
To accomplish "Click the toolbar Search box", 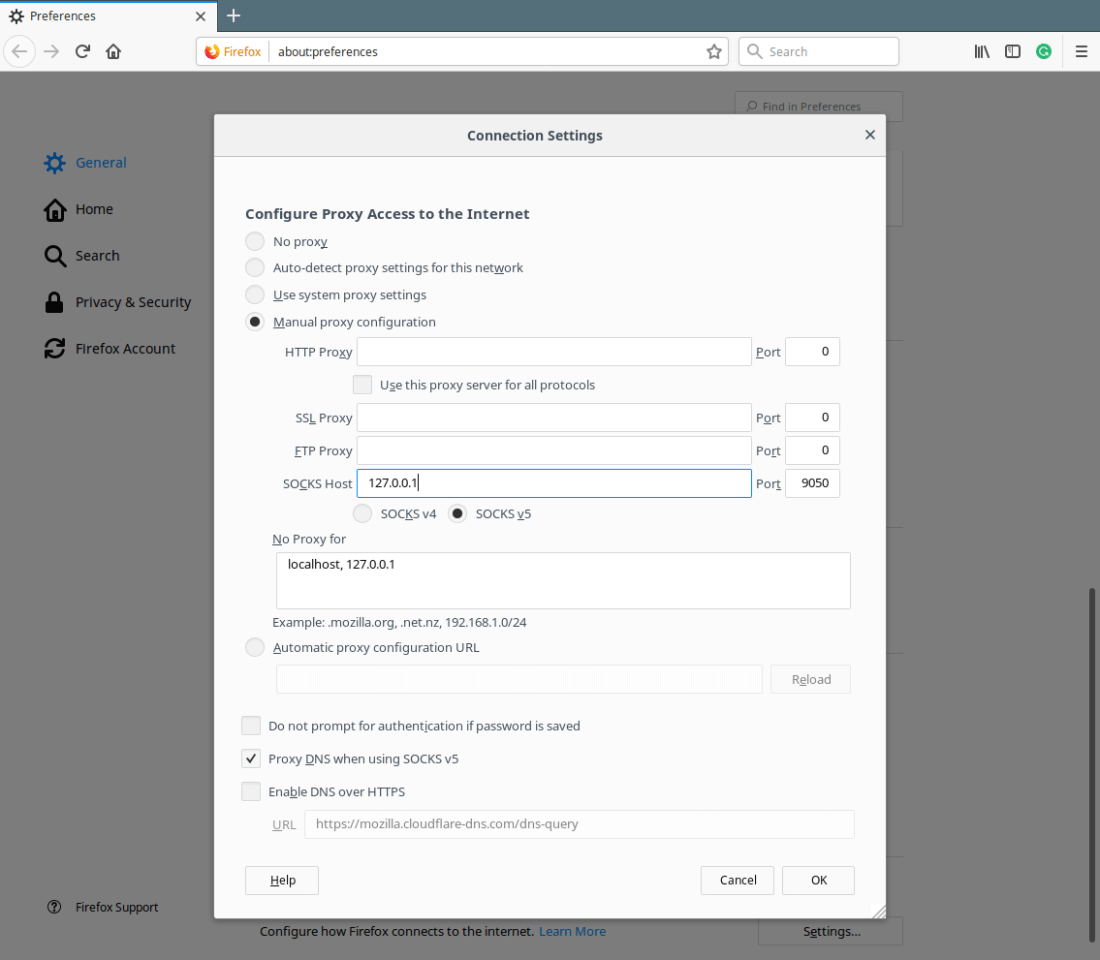I will [x=819, y=51].
